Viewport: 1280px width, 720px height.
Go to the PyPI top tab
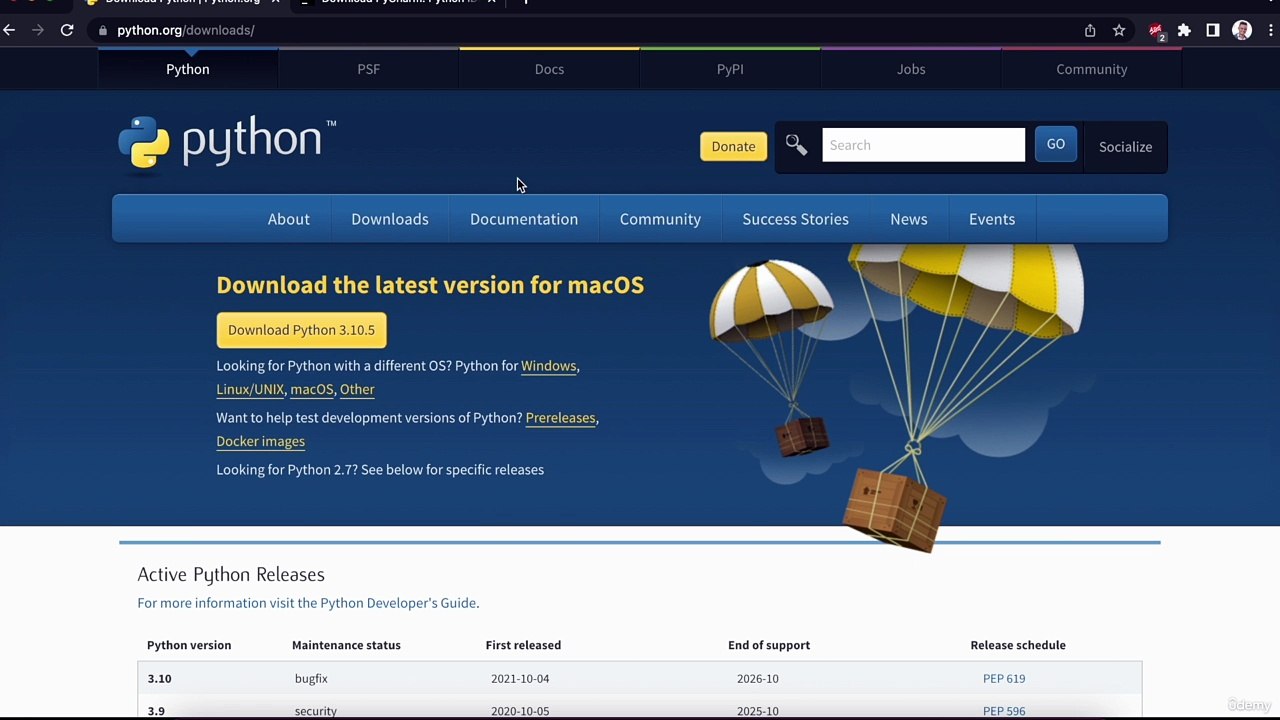(x=730, y=69)
